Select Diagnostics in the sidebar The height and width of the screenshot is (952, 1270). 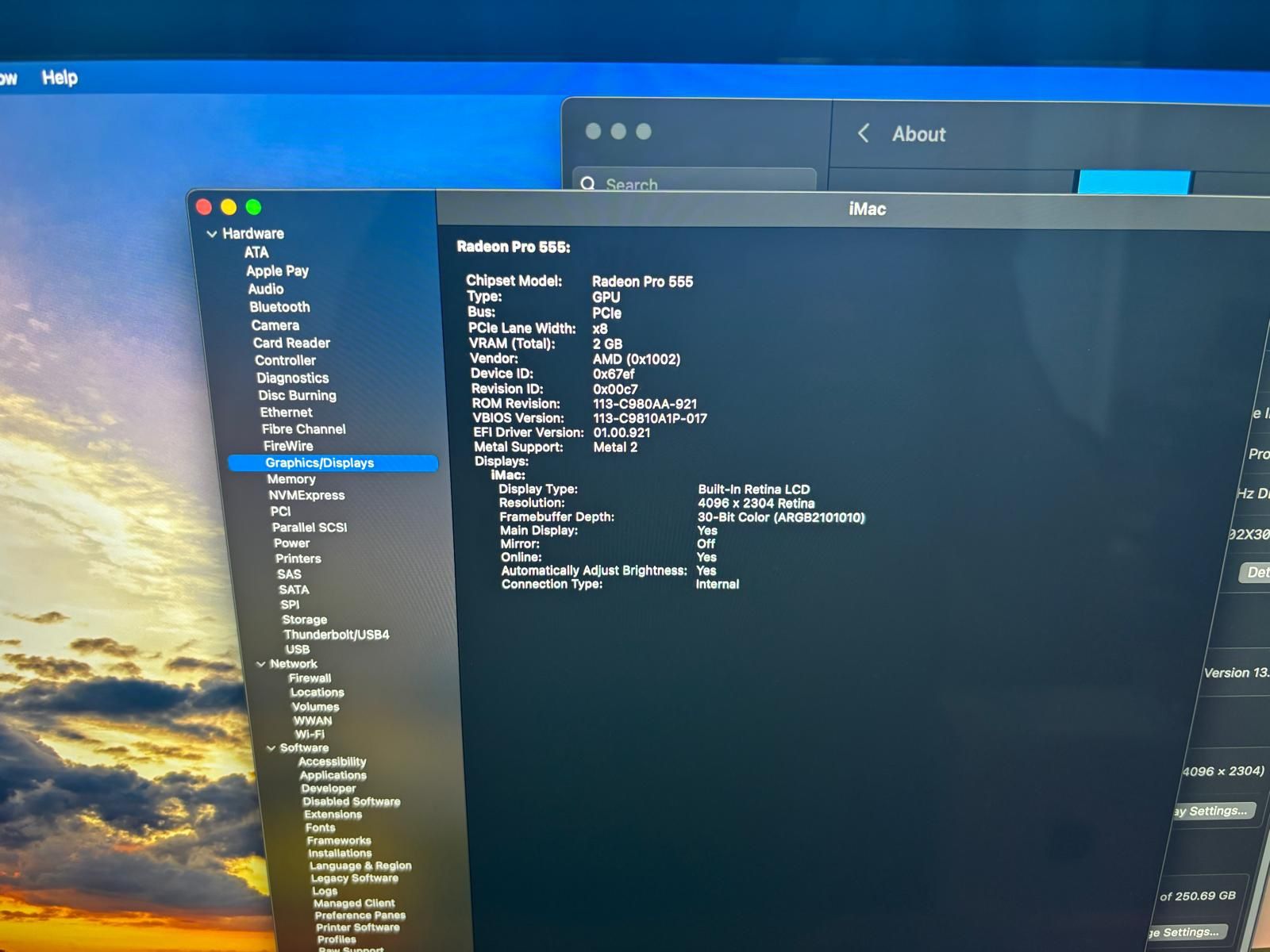coord(293,378)
